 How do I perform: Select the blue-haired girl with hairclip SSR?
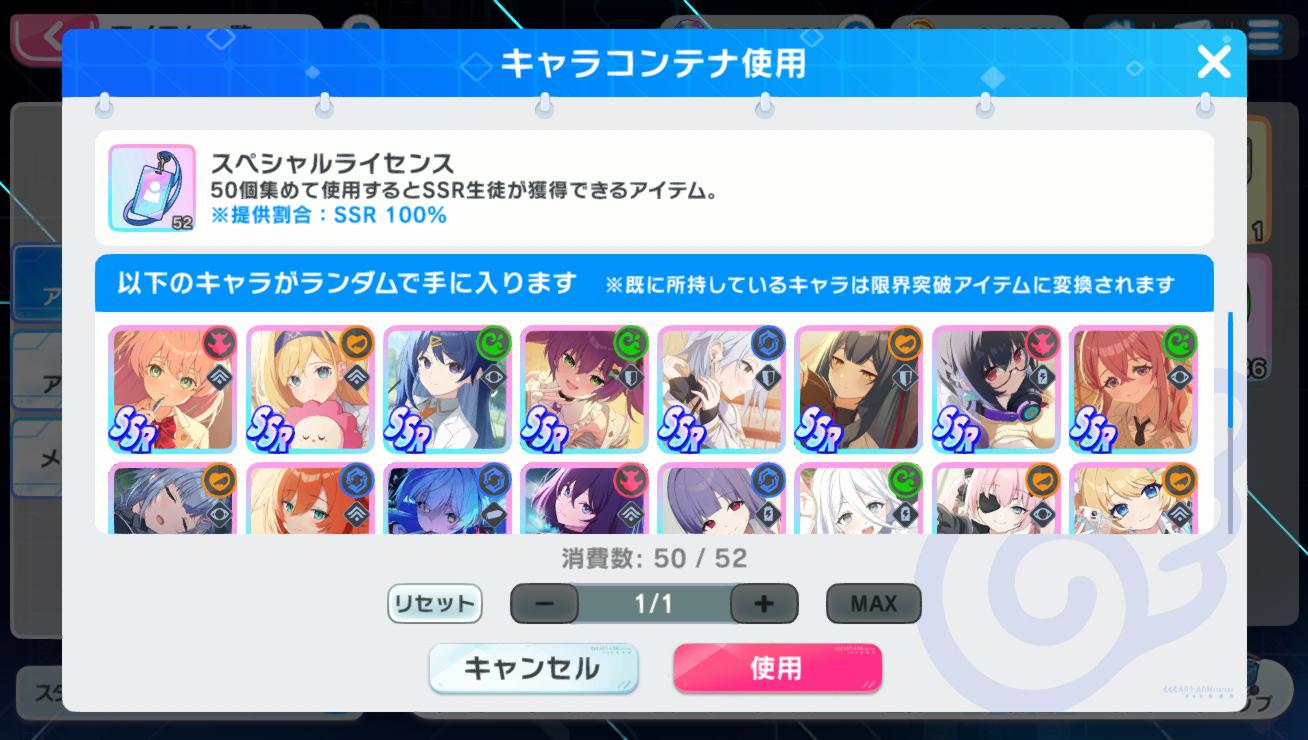tap(447, 389)
